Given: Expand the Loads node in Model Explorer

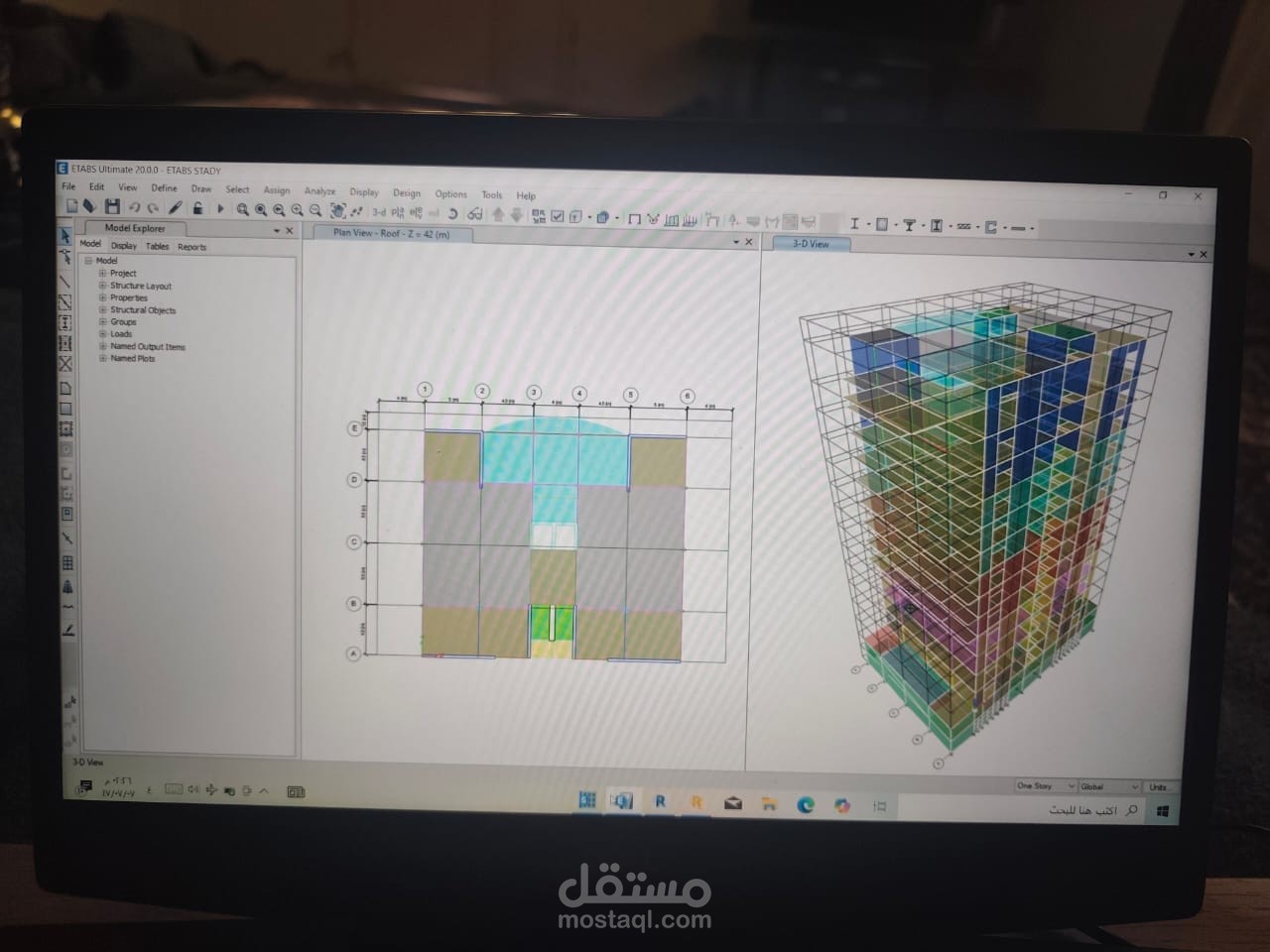Looking at the screenshot, I should 102,334.
